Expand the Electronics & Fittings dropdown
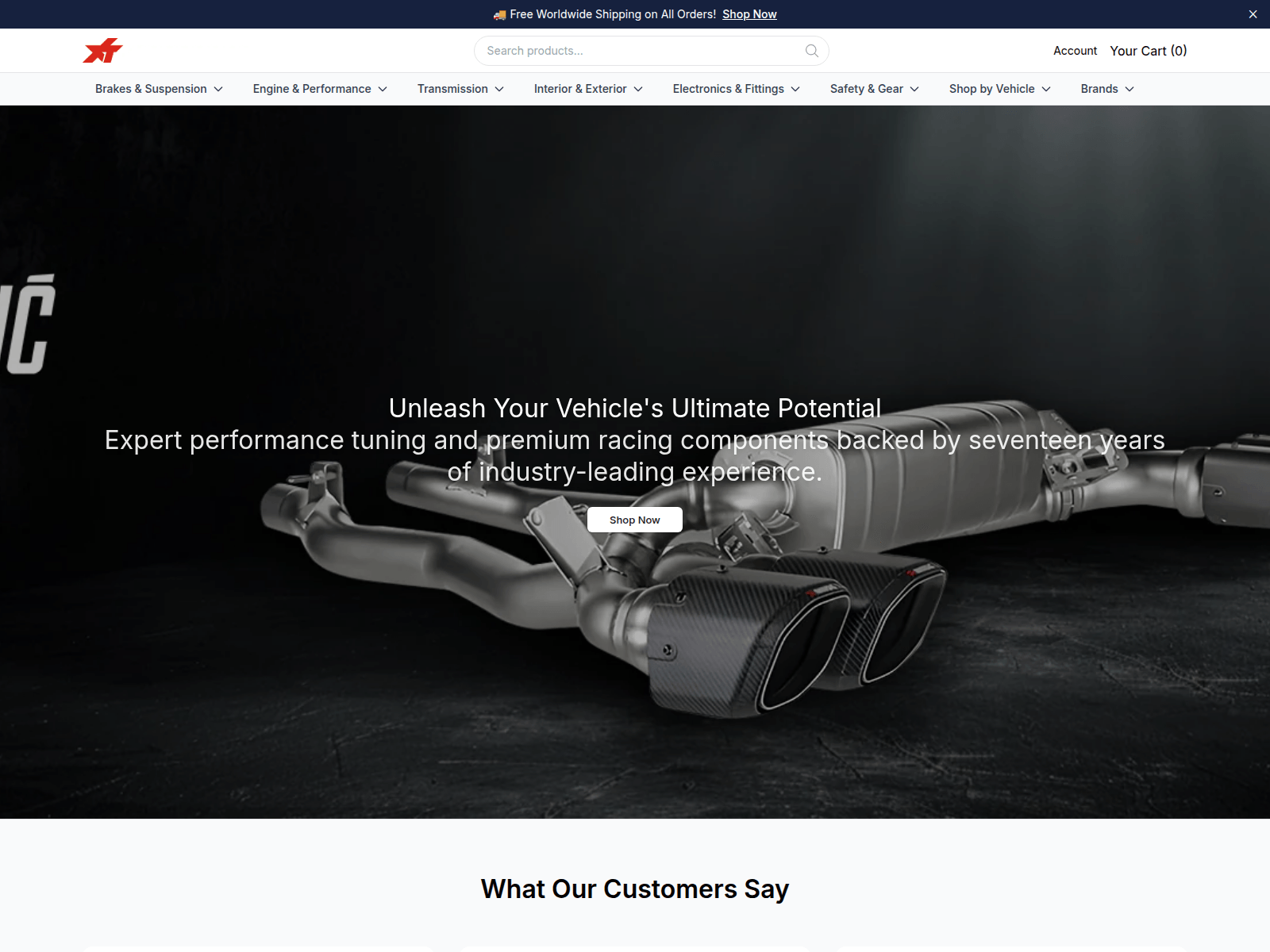 coord(736,89)
